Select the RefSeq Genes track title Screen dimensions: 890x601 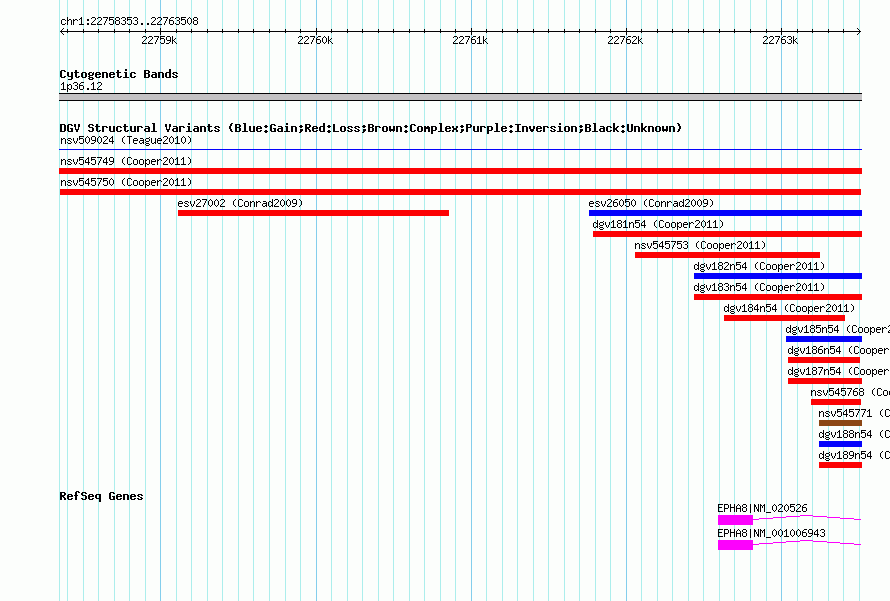click(101, 497)
